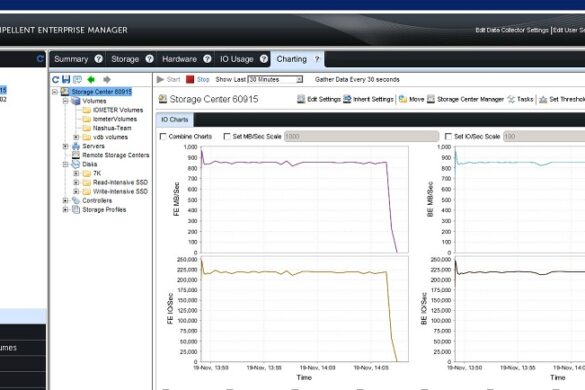Click the Start play icon
This screenshot has width=585, height=390.
pyautogui.click(x=160, y=79)
